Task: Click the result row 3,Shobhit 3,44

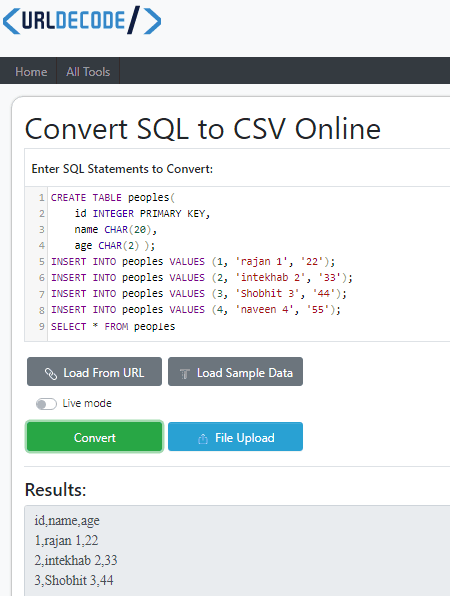Action: [74, 580]
